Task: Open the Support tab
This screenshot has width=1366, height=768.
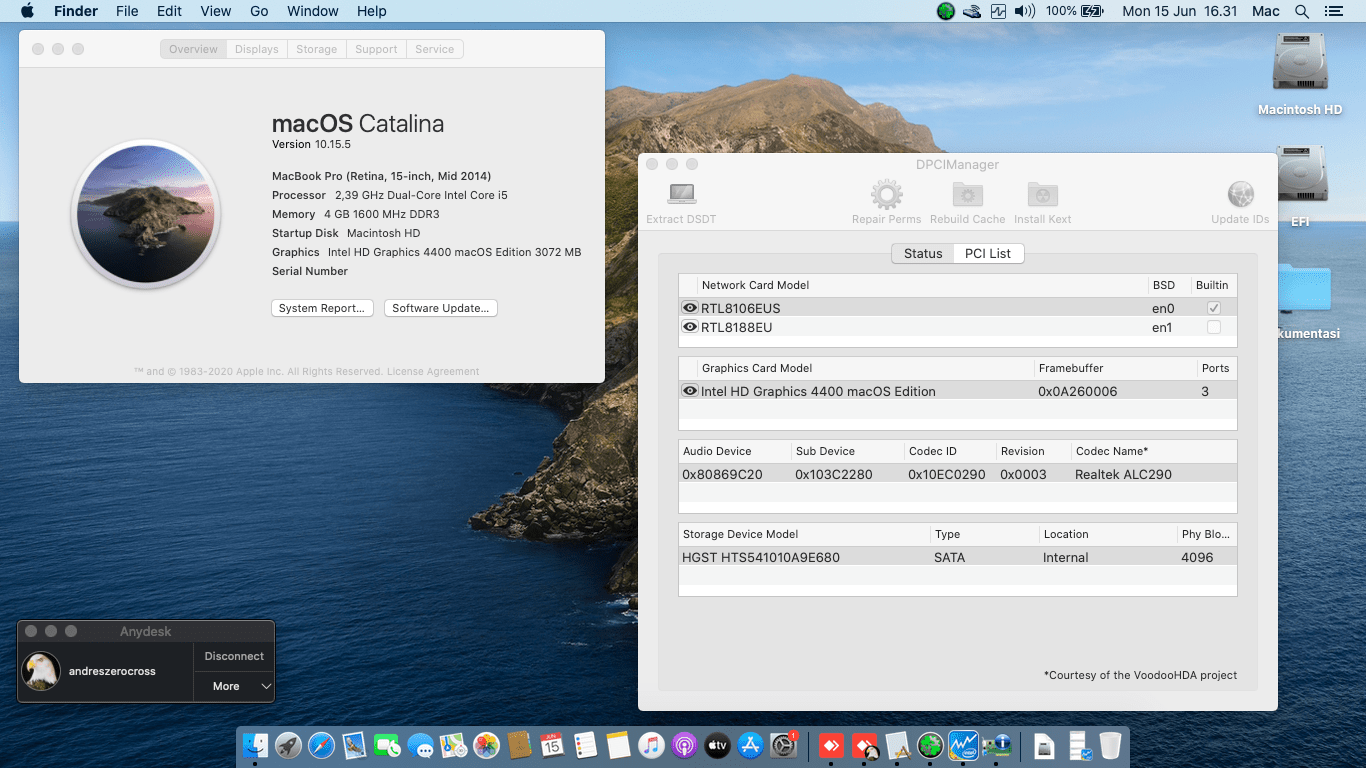Action: tap(376, 49)
